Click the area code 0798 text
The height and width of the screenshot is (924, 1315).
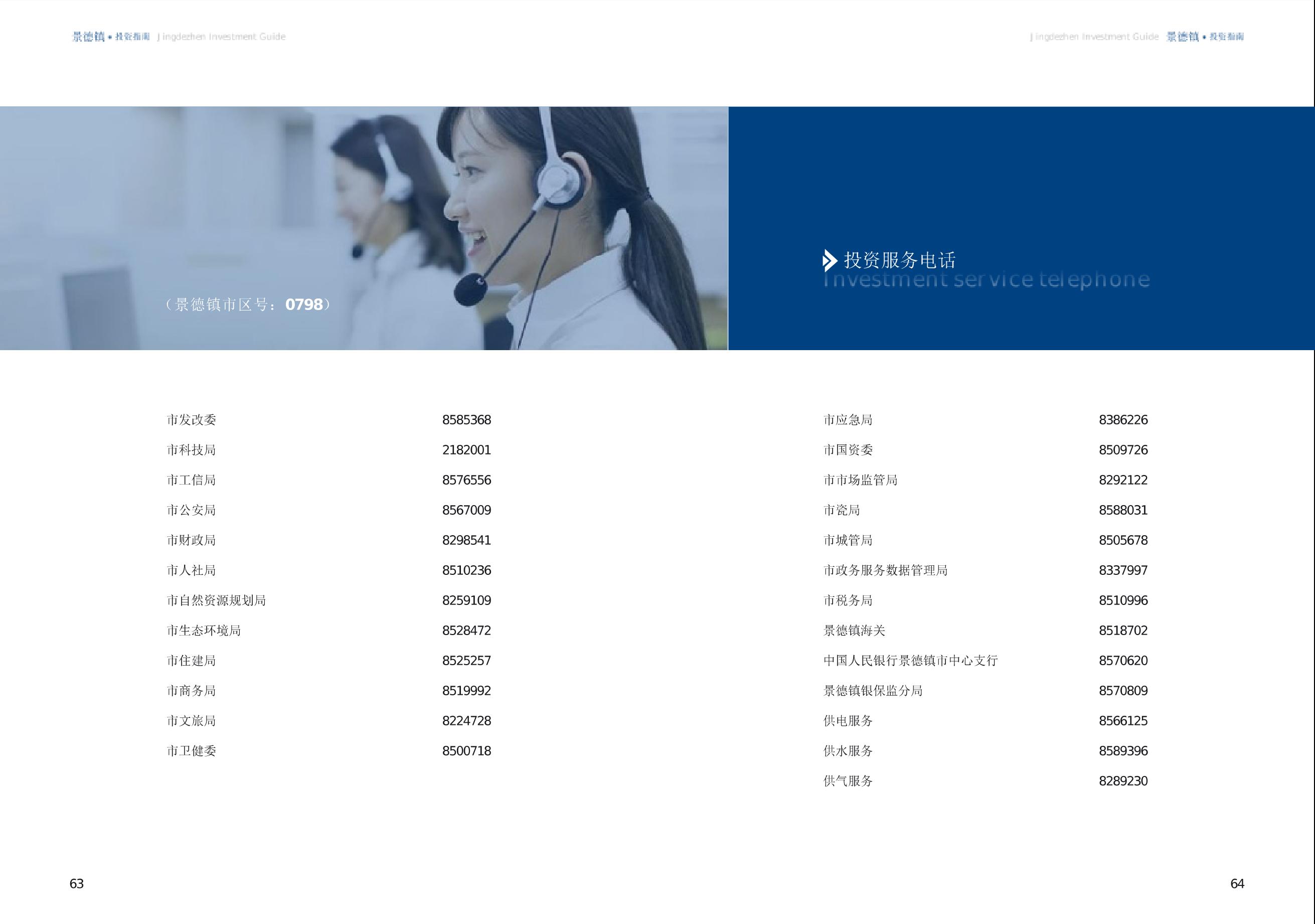click(x=304, y=305)
